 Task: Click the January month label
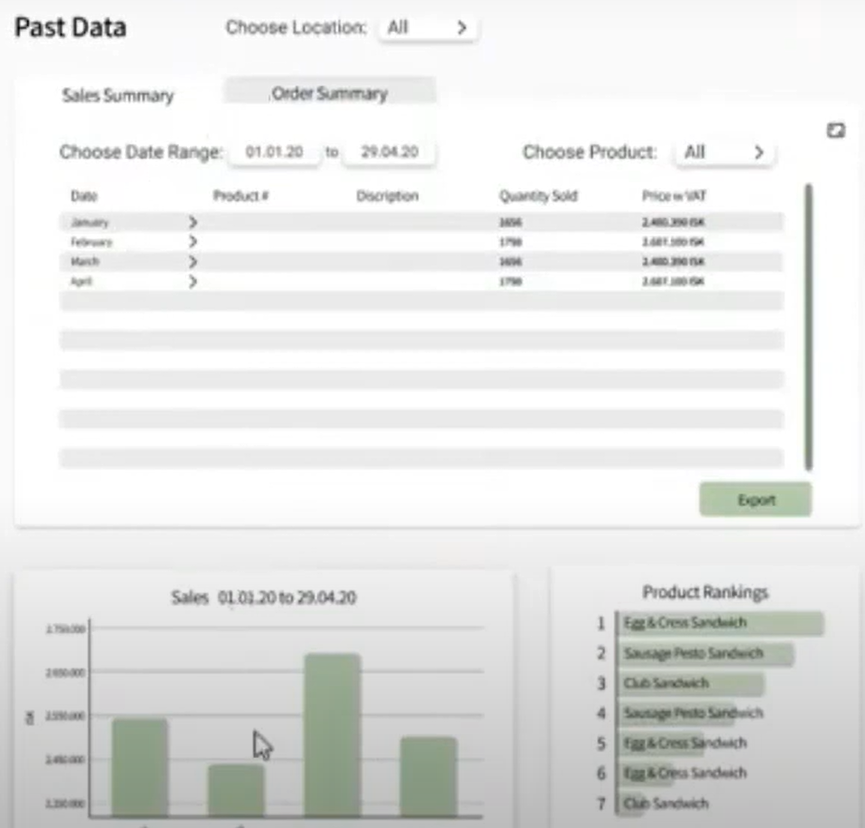tap(89, 222)
